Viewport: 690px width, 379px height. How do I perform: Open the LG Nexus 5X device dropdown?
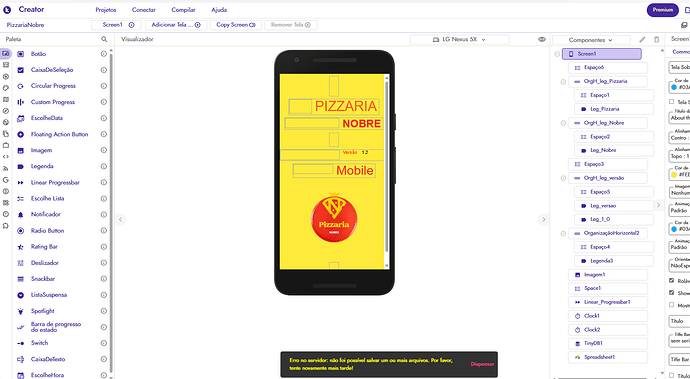[x=459, y=40]
